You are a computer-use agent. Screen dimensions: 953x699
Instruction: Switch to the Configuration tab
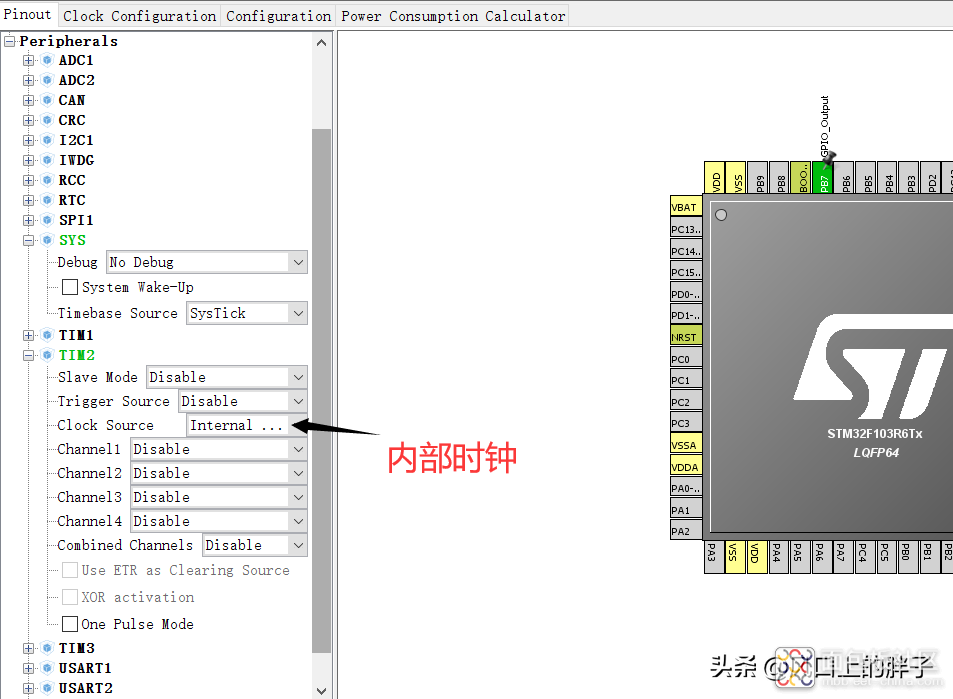point(278,16)
